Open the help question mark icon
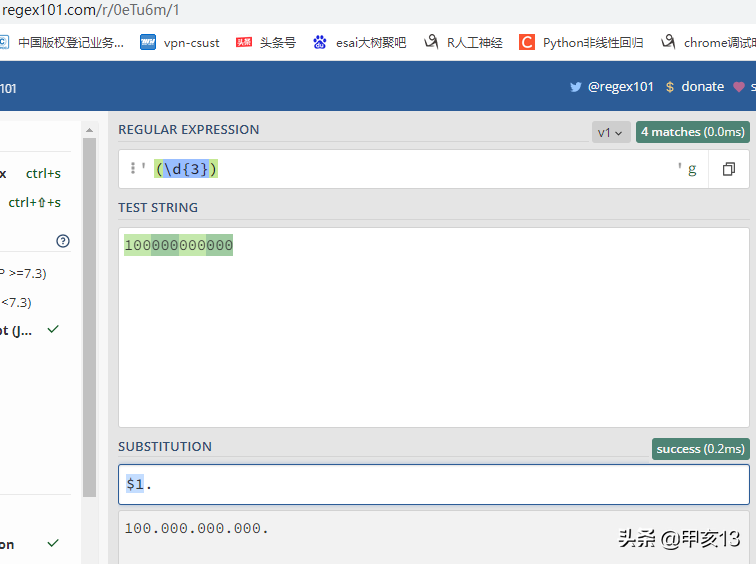Screen dimensions: 756x564 63,241
